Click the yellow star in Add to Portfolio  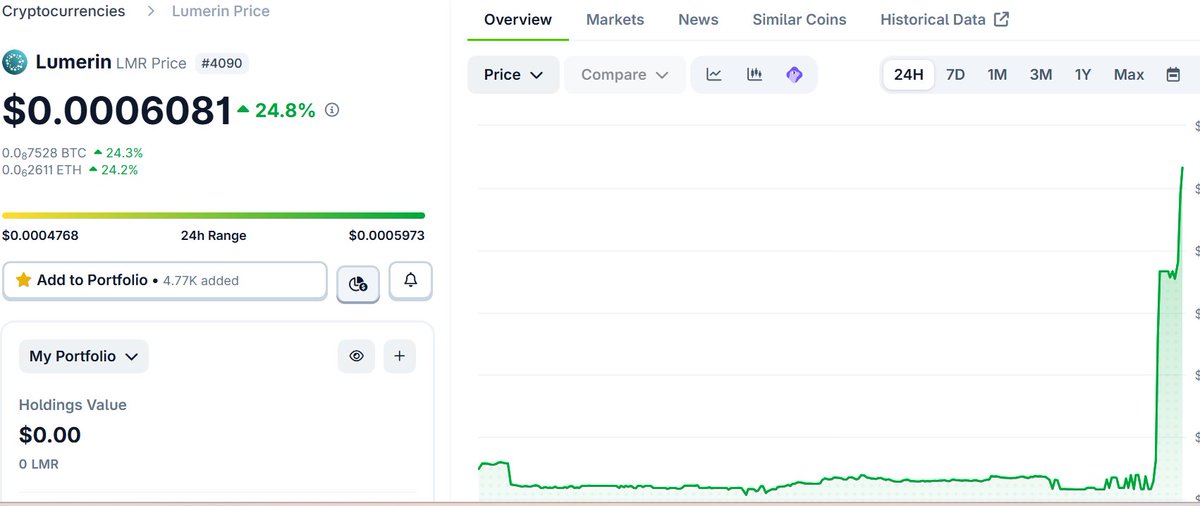pos(24,281)
